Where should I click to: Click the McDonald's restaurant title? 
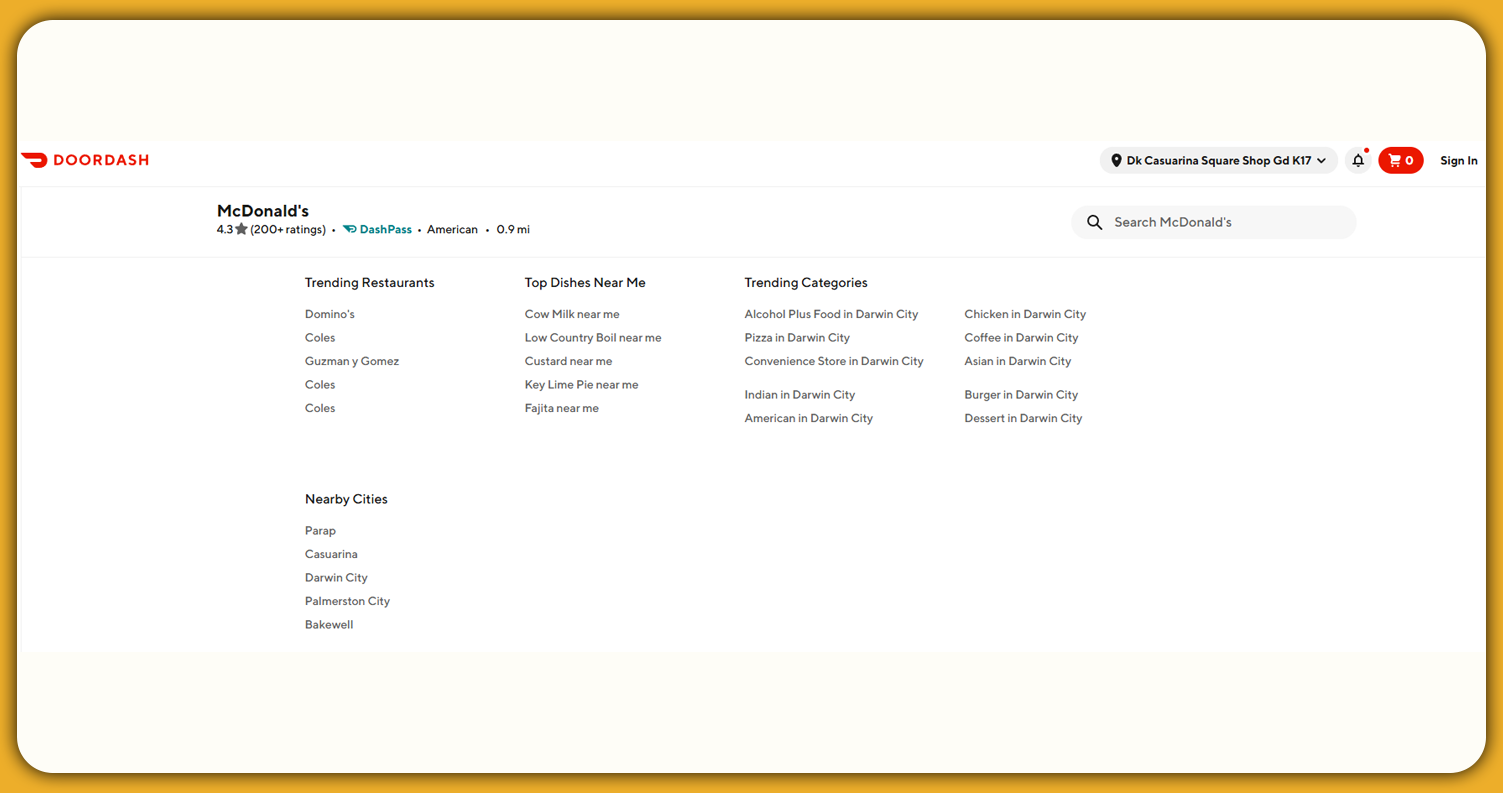point(263,210)
